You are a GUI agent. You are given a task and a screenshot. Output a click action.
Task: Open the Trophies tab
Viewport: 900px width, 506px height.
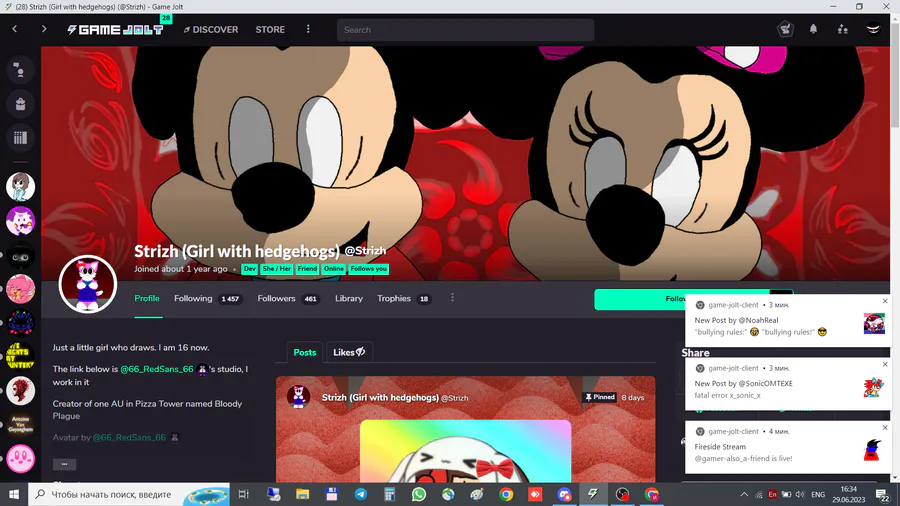(x=404, y=298)
